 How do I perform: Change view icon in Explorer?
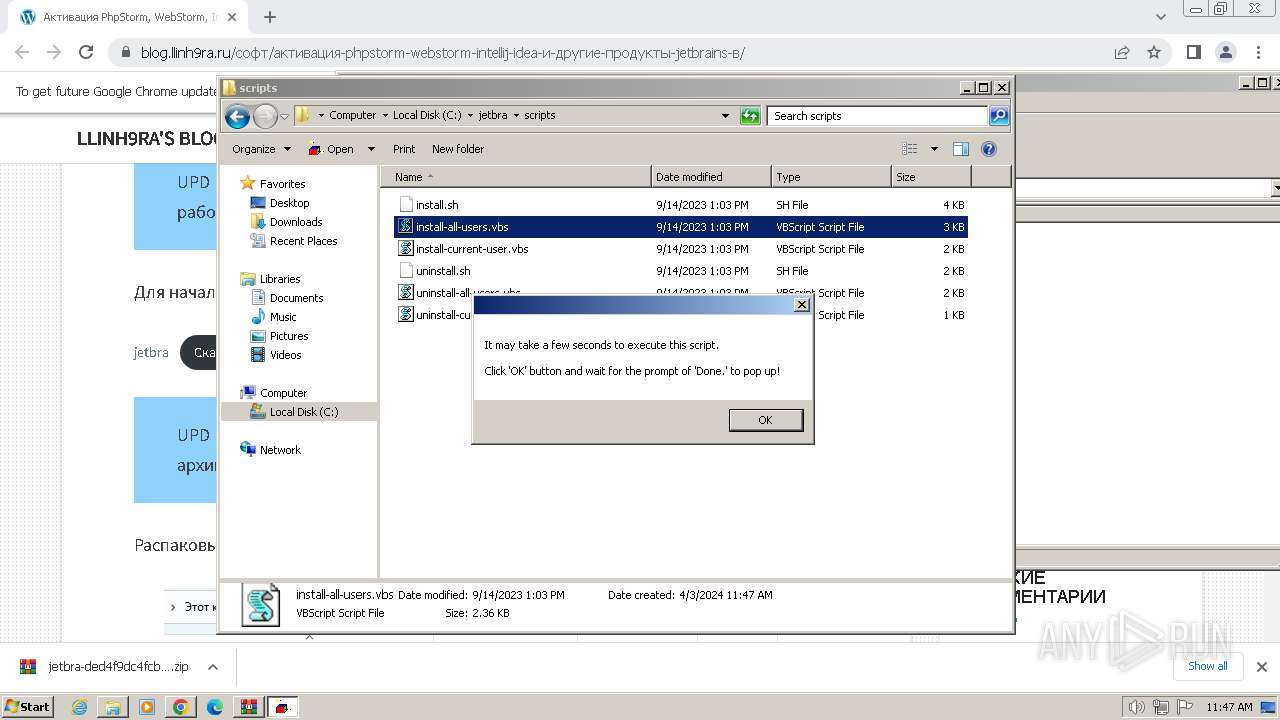tap(909, 149)
